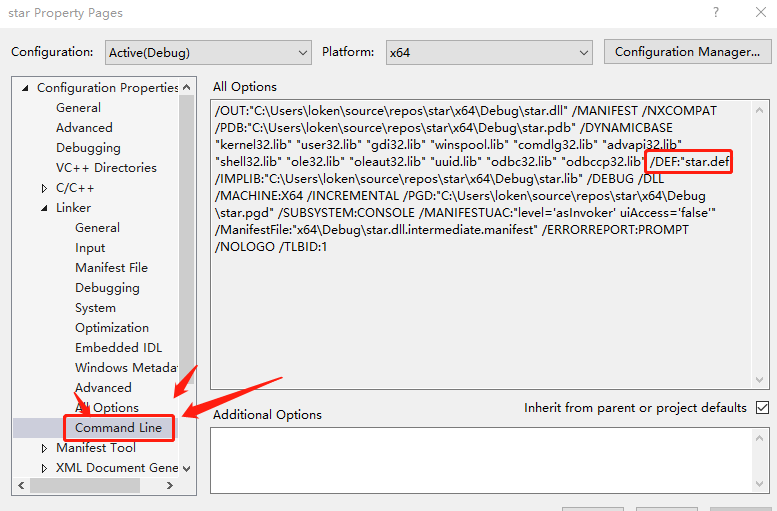Click the help question mark icon
The image size is (777, 511).
[x=715, y=13]
